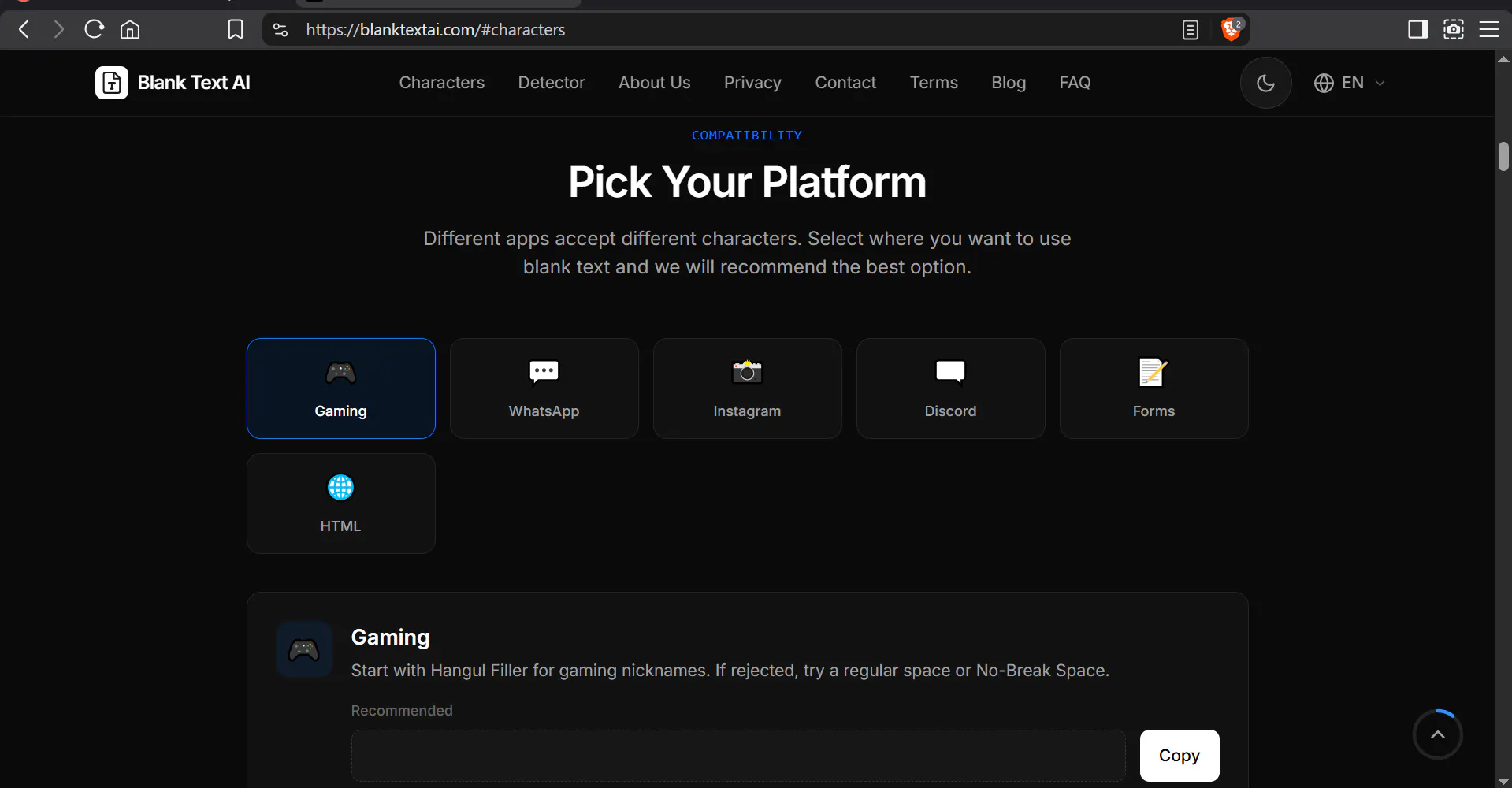The width and height of the screenshot is (1512, 788).
Task: Click the Blank Text AI brand name
Action: [194, 83]
